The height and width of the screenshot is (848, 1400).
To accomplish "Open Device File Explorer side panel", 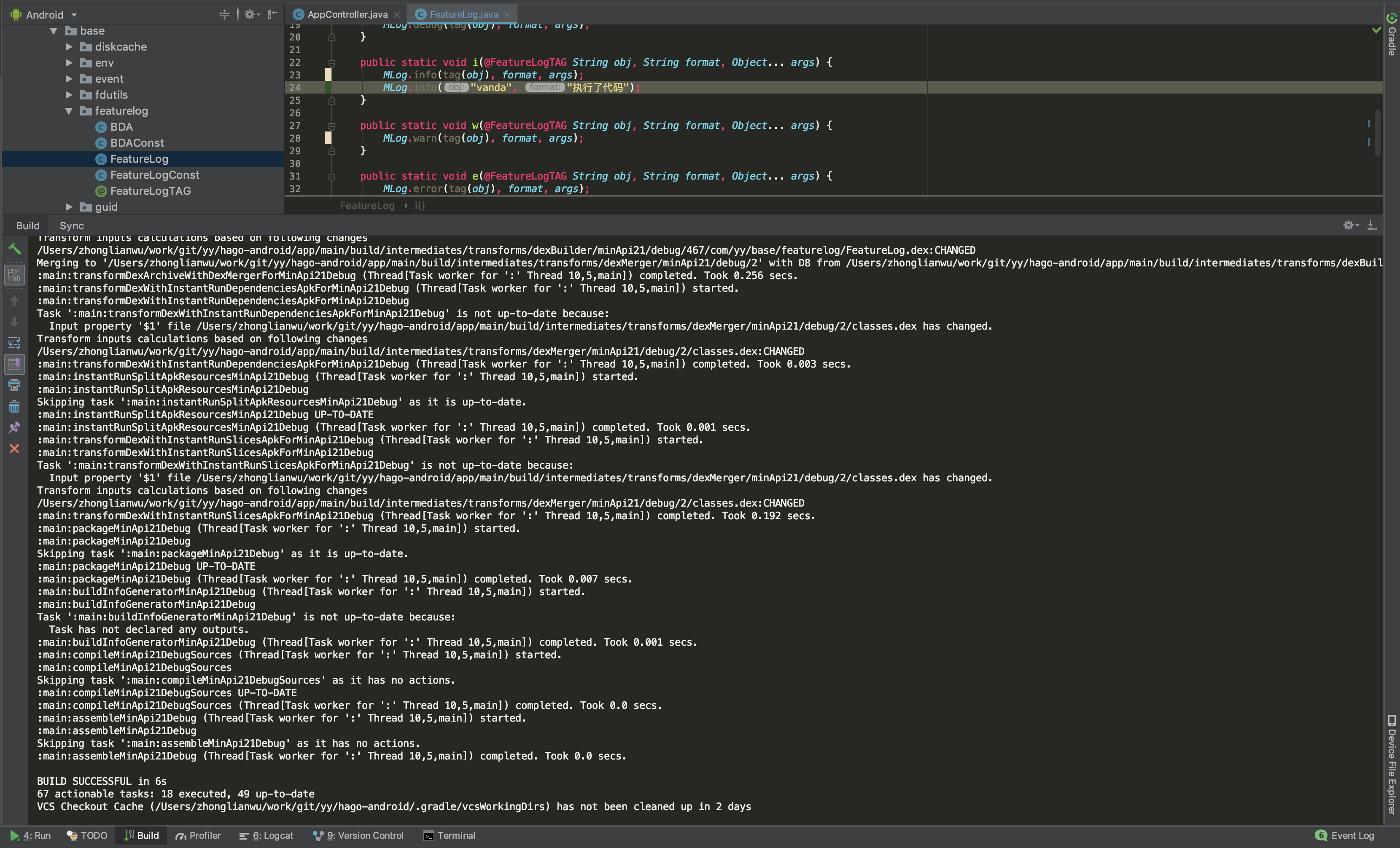I will point(1392,765).
